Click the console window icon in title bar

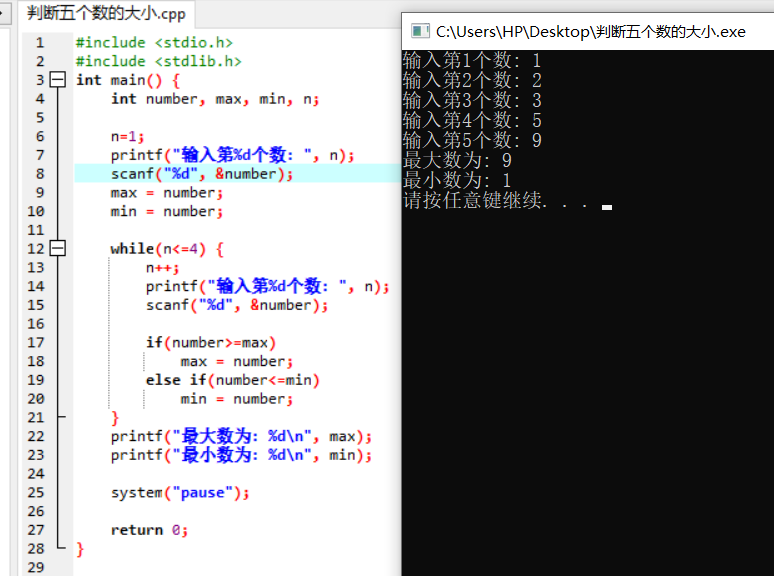[x=420, y=32]
